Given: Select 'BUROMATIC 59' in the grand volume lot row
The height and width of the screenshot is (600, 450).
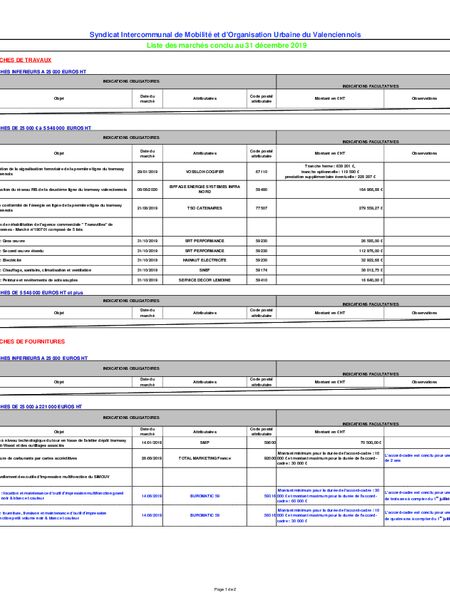Looking at the screenshot, I should pyautogui.click(x=205, y=496).
